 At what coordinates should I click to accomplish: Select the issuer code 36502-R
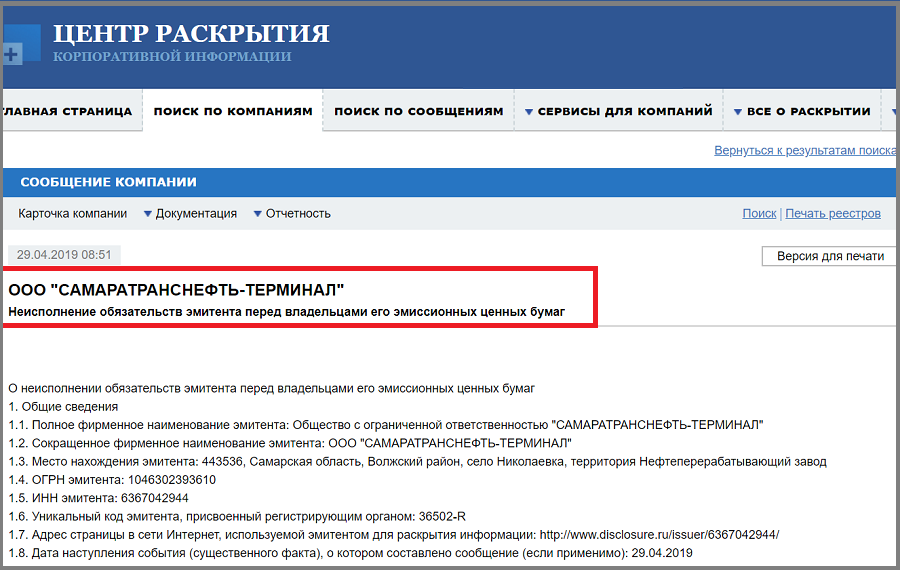(442, 517)
